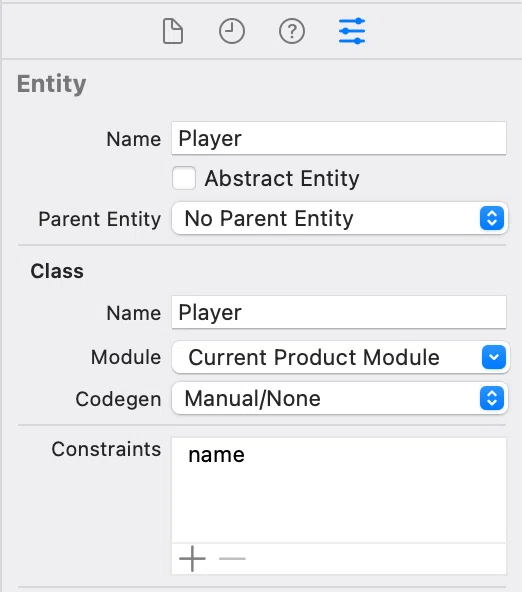Screen dimensions: 522x592
Task: Click the Entity Name field
Action: point(339,138)
